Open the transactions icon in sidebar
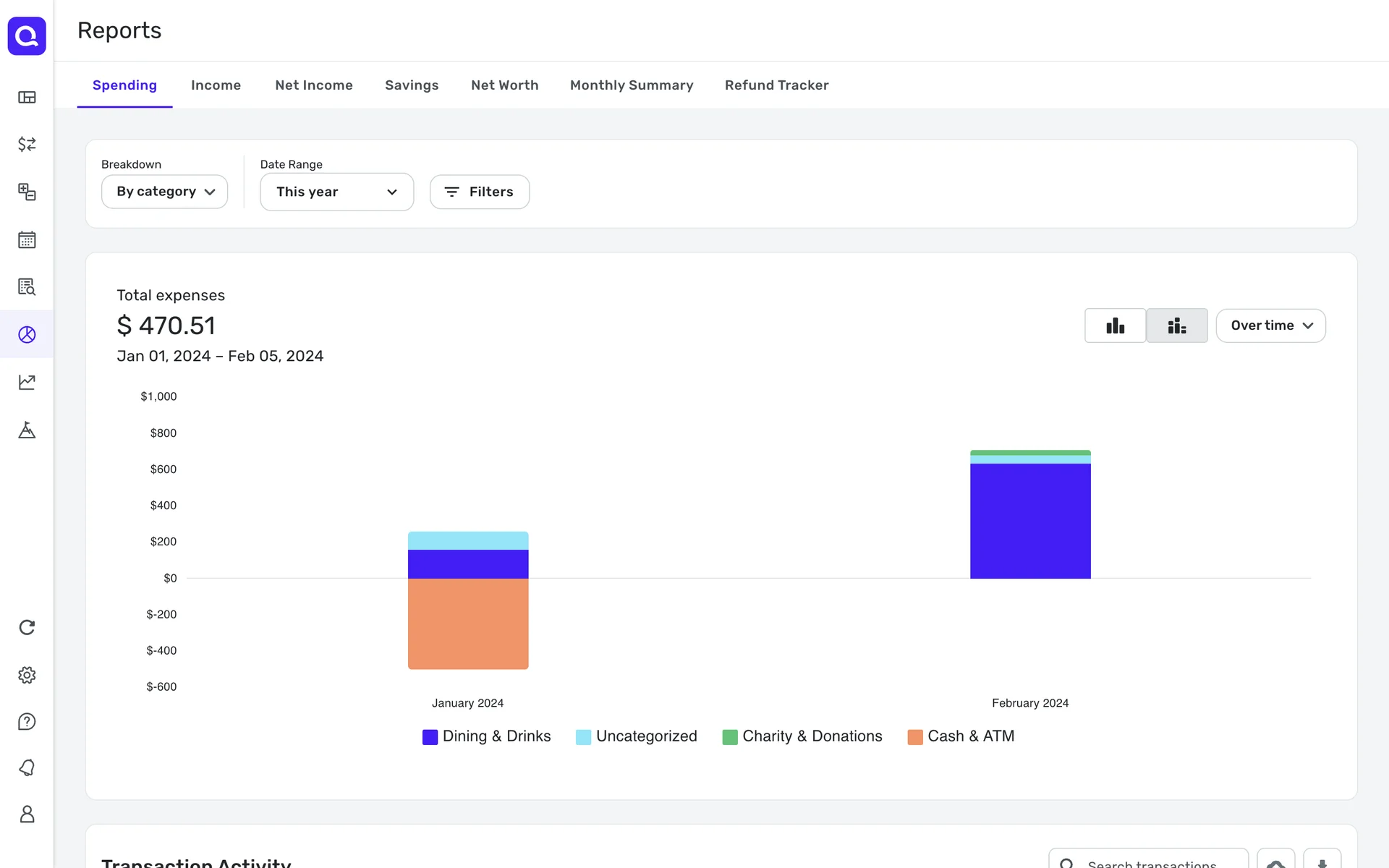The image size is (1389, 868). (27, 144)
